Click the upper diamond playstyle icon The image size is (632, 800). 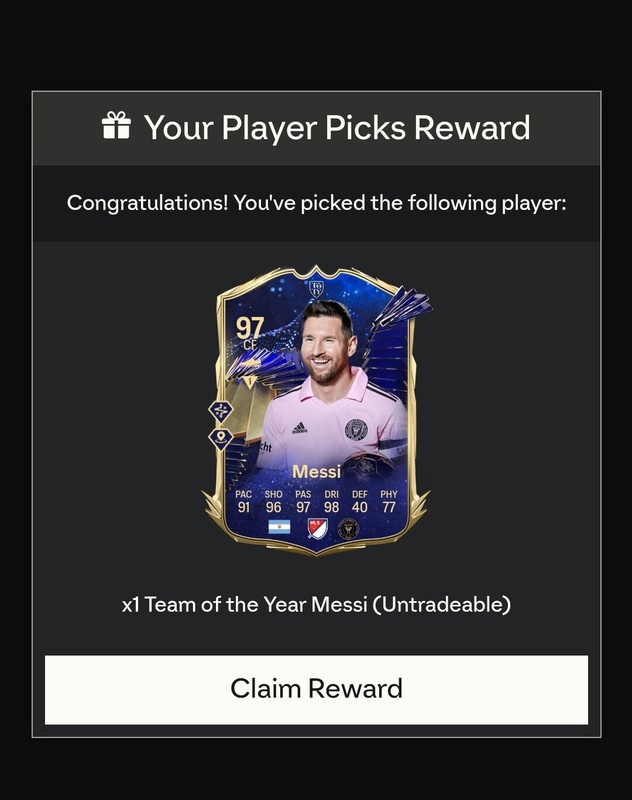(221, 411)
